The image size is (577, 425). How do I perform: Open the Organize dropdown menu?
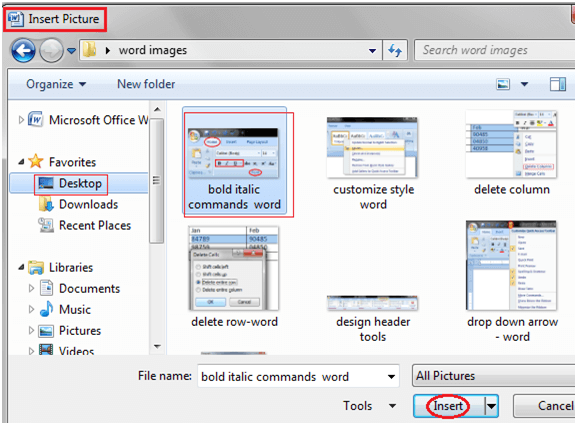pyautogui.click(x=56, y=84)
